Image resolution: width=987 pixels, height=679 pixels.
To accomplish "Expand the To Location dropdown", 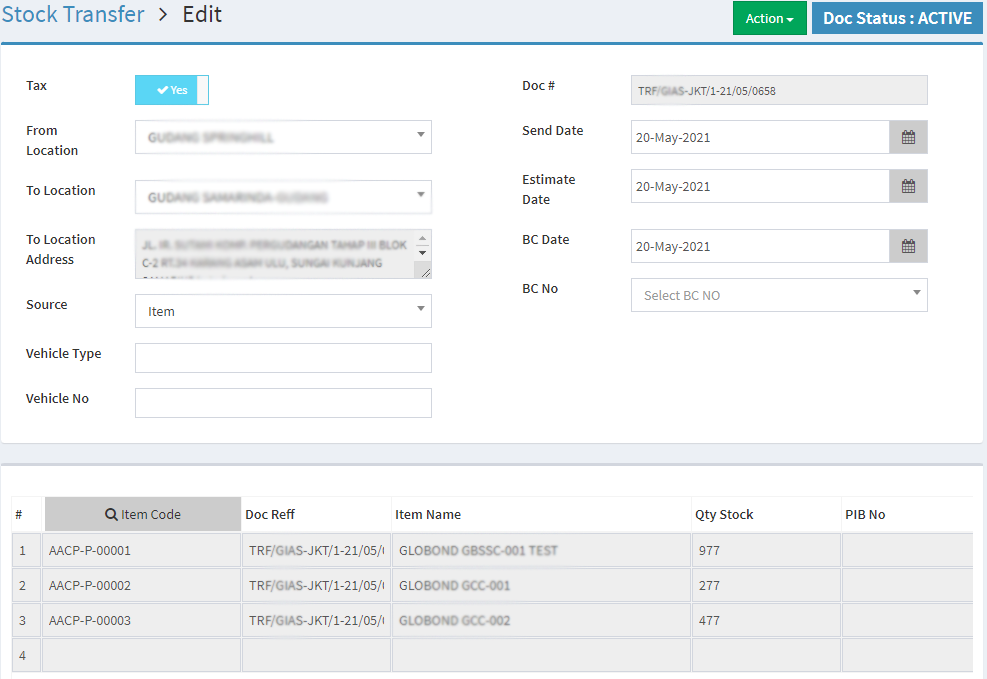I will pos(283,197).
